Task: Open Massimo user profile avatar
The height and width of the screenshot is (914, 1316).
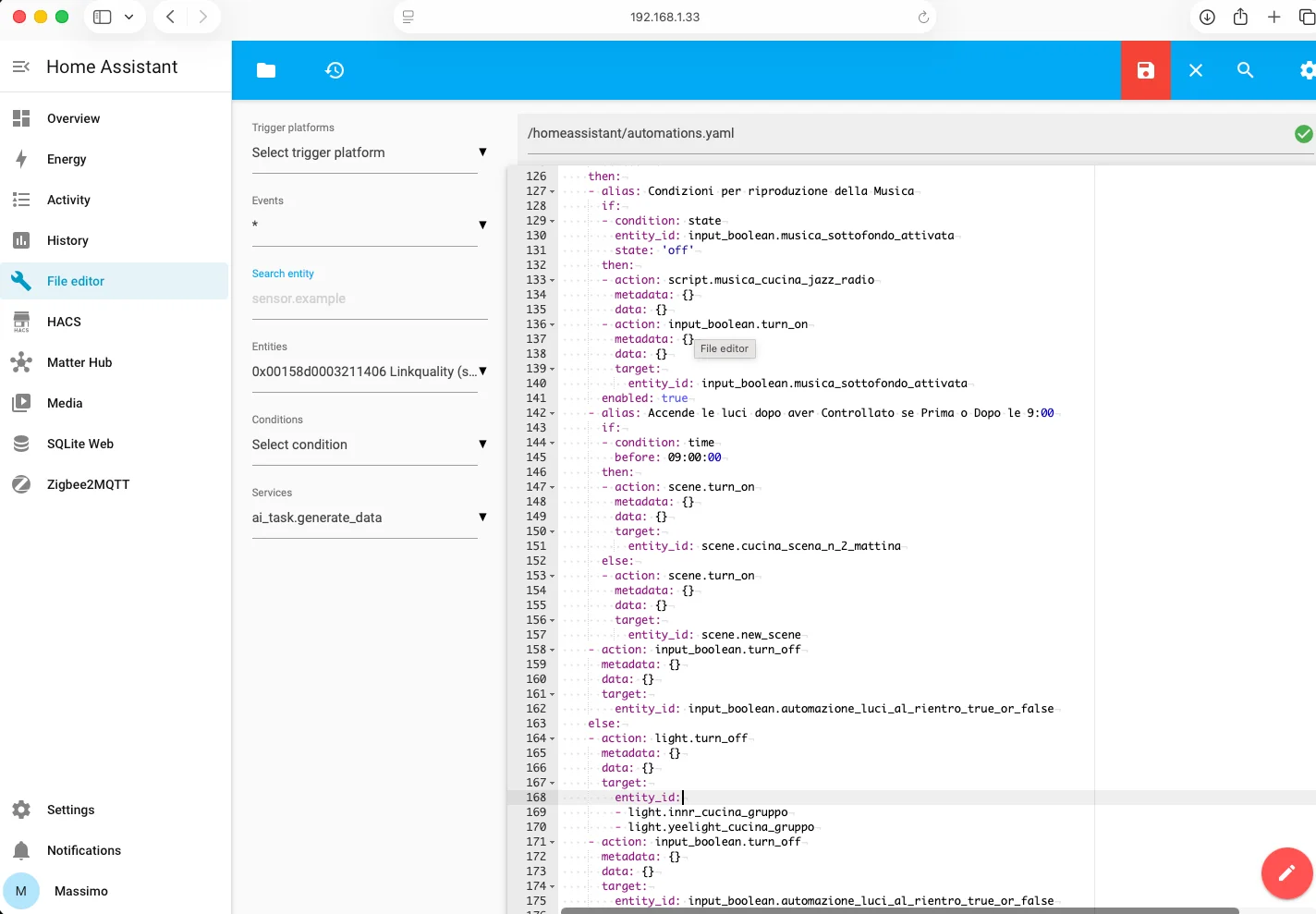Action: (x=21, y=891)
